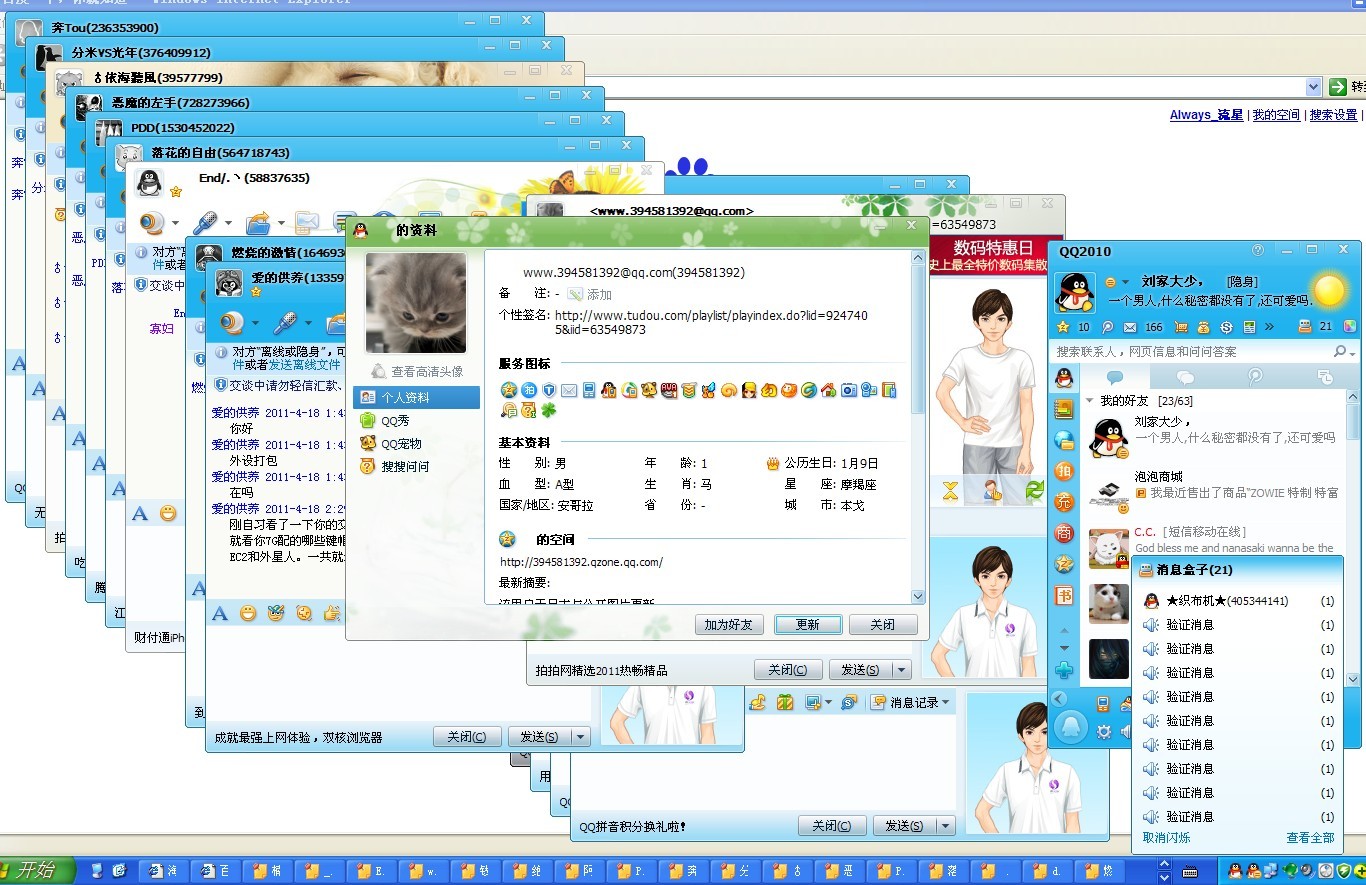Open search dropdown magnifier in QQ2010
This screenshot has width=1366, height=885.
[x=1344, y=352]
